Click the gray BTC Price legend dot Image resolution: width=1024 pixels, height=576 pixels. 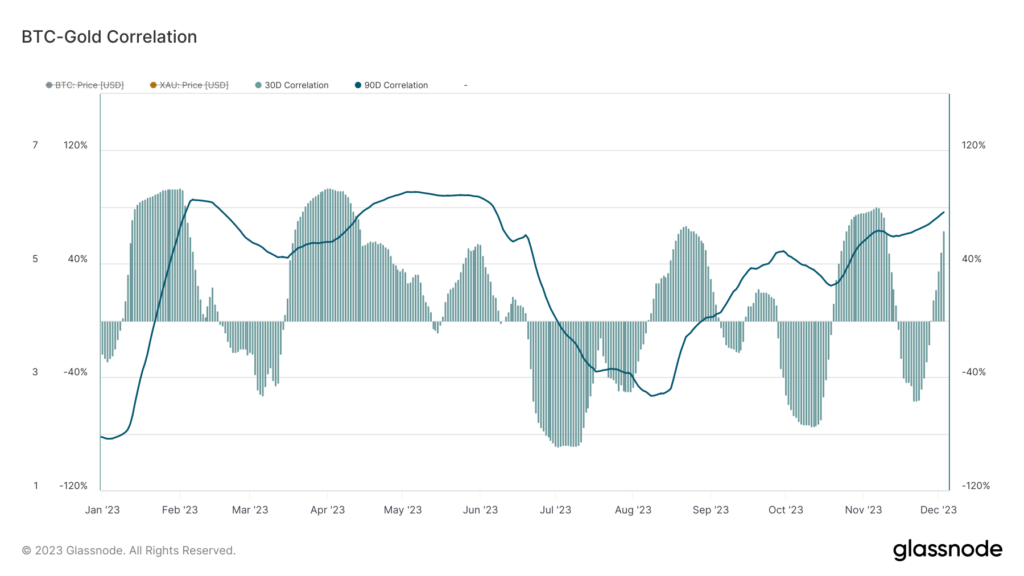(x=49, y=86)
